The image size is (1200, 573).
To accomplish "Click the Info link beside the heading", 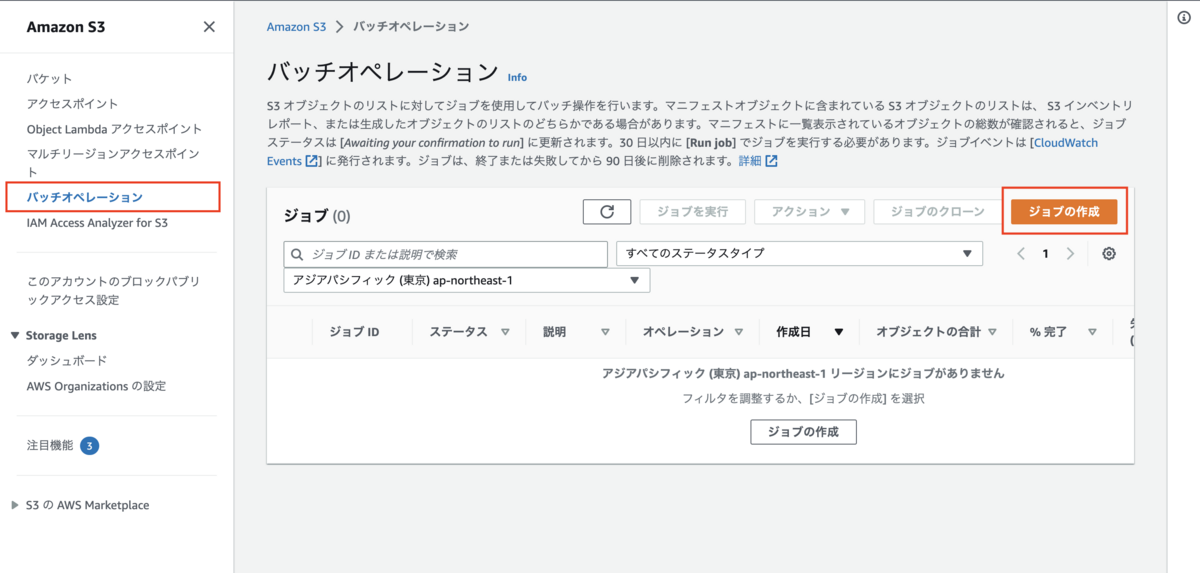I will coord(517,77).
